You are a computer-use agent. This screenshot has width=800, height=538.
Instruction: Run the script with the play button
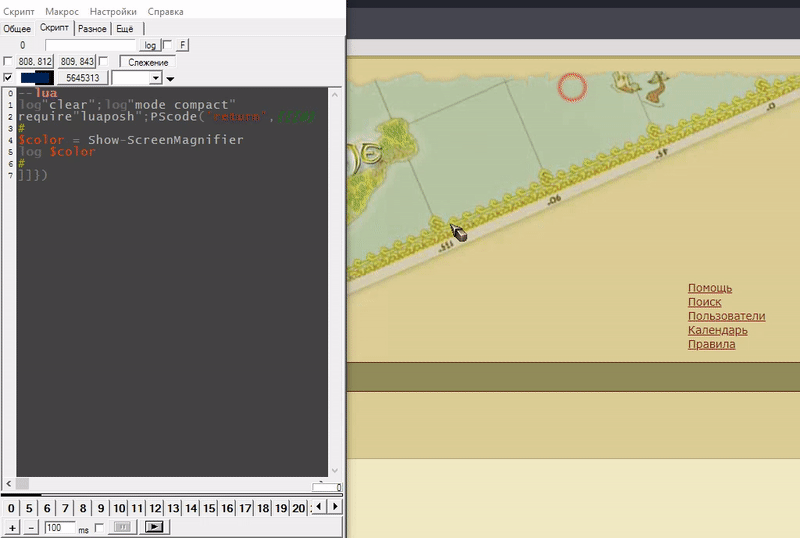point(154,526)
